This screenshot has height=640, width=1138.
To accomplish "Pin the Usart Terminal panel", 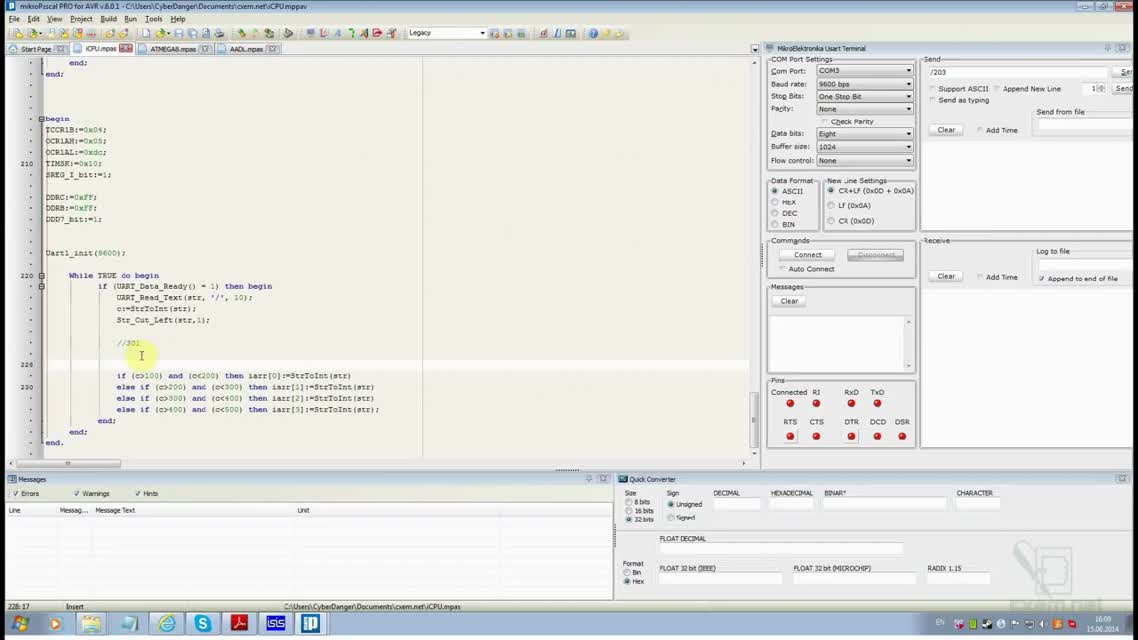I will (1108, 48).
